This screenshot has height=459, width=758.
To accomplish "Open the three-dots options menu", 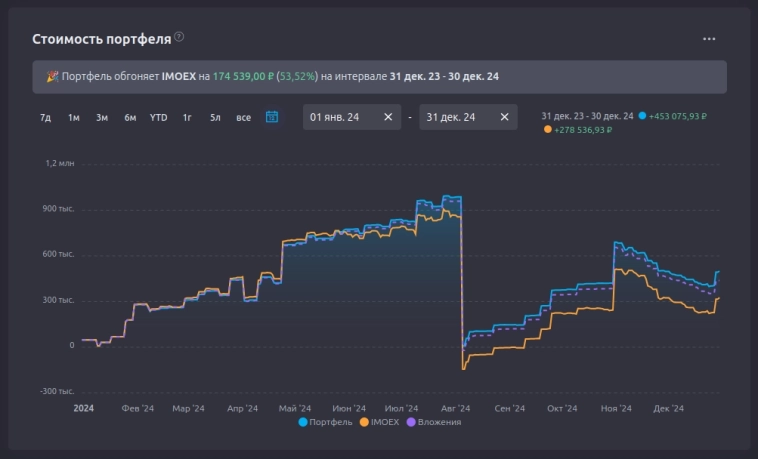I will coord(709,39).
